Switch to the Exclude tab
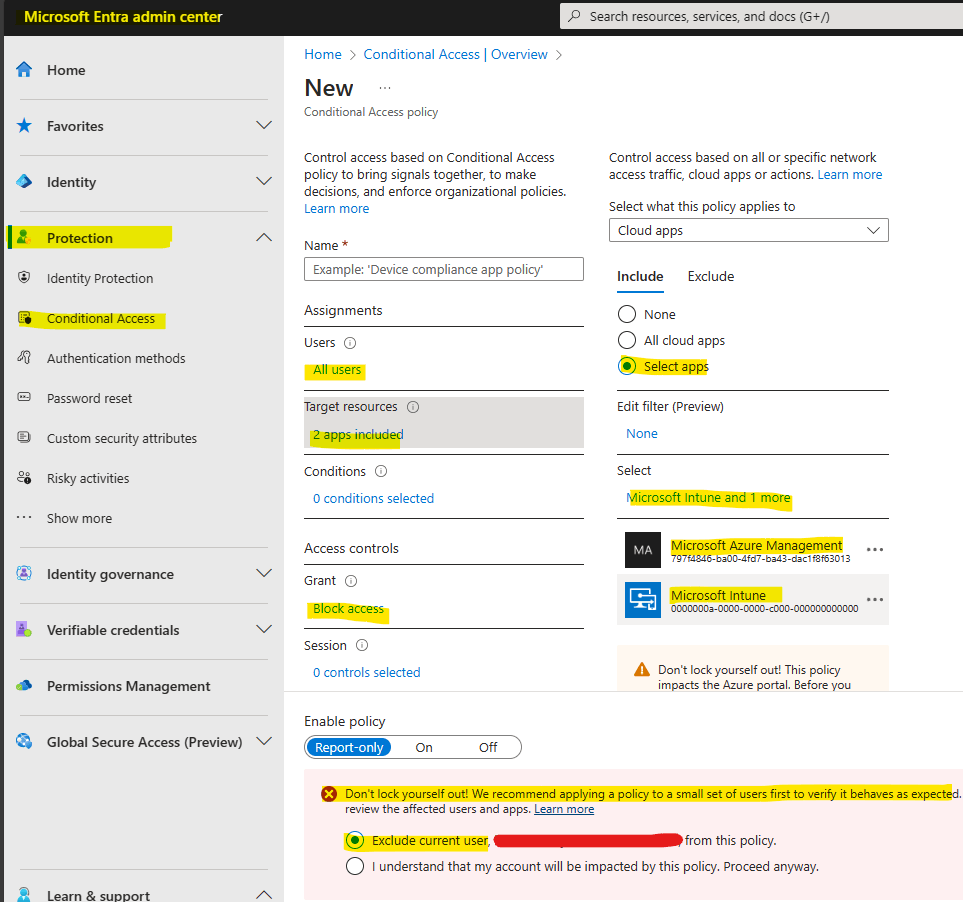 [711, 276]
